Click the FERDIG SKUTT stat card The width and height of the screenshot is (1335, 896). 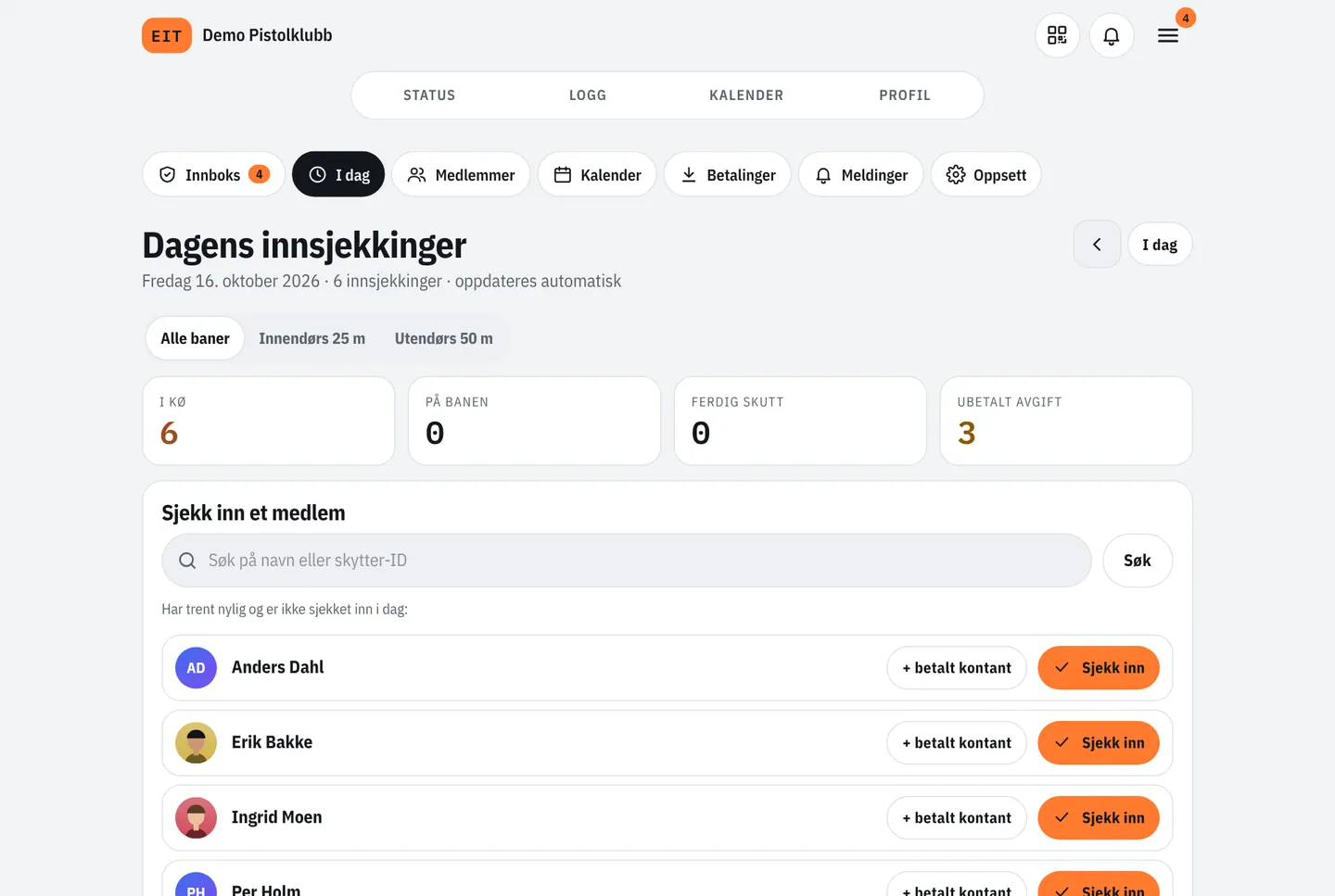800,421
